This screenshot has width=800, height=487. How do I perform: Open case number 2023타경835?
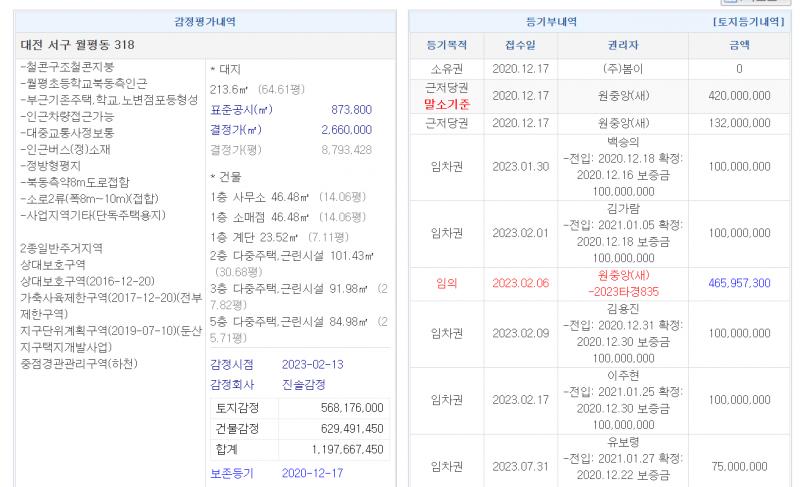click(x=623, y=291)
